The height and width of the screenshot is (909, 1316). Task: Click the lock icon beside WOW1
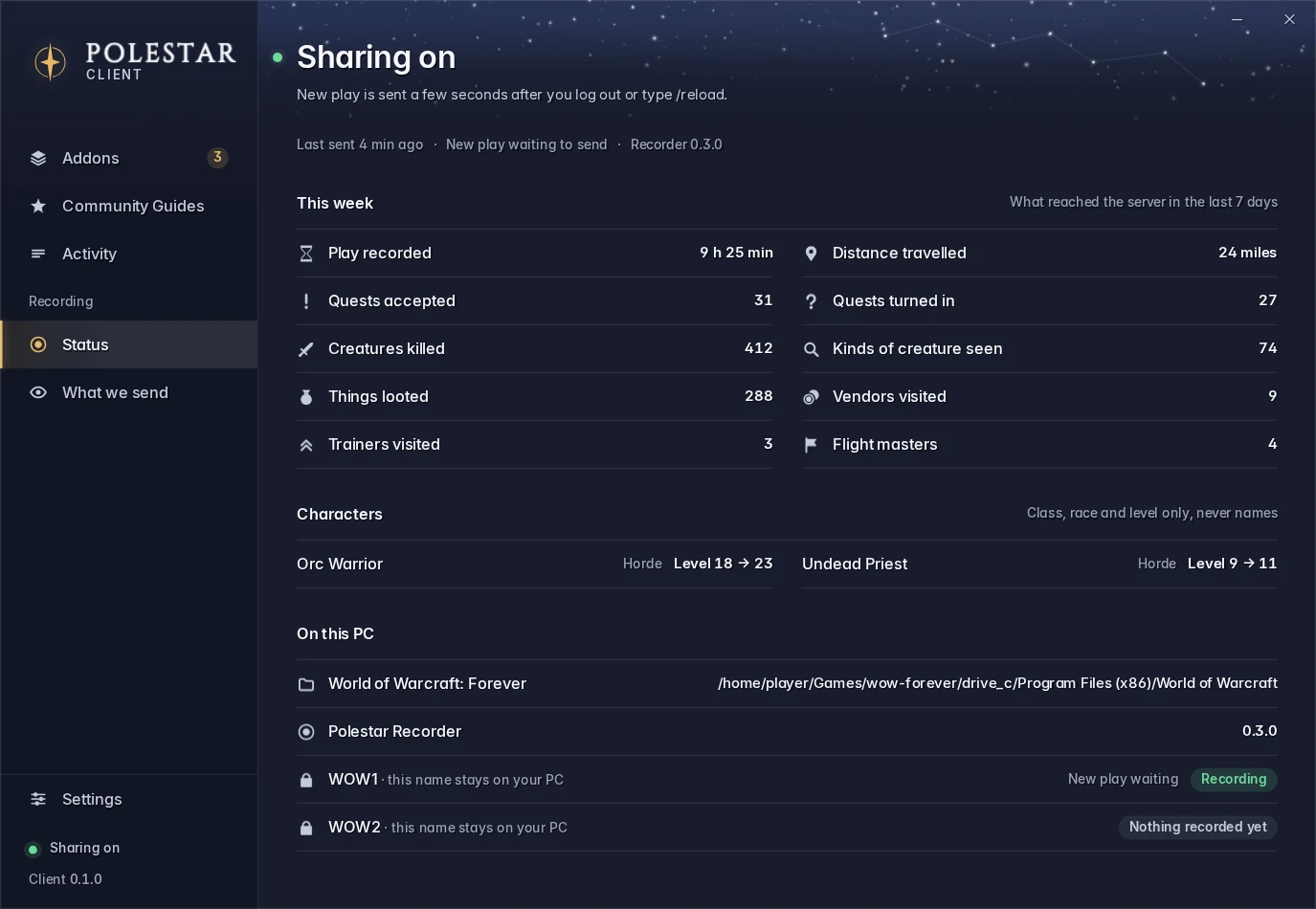tap(306, 780)
